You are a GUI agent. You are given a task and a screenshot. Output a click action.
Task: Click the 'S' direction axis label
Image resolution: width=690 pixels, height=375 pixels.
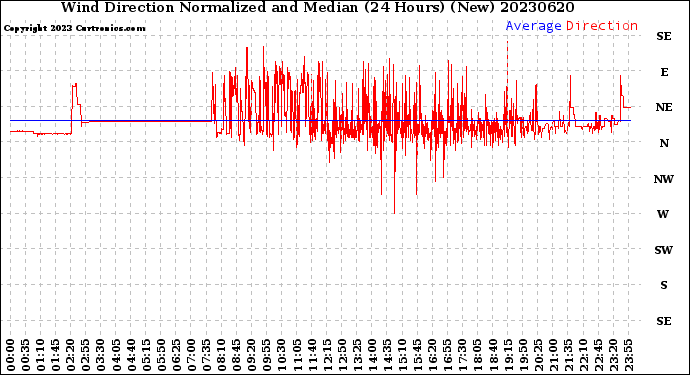point(664,285)
